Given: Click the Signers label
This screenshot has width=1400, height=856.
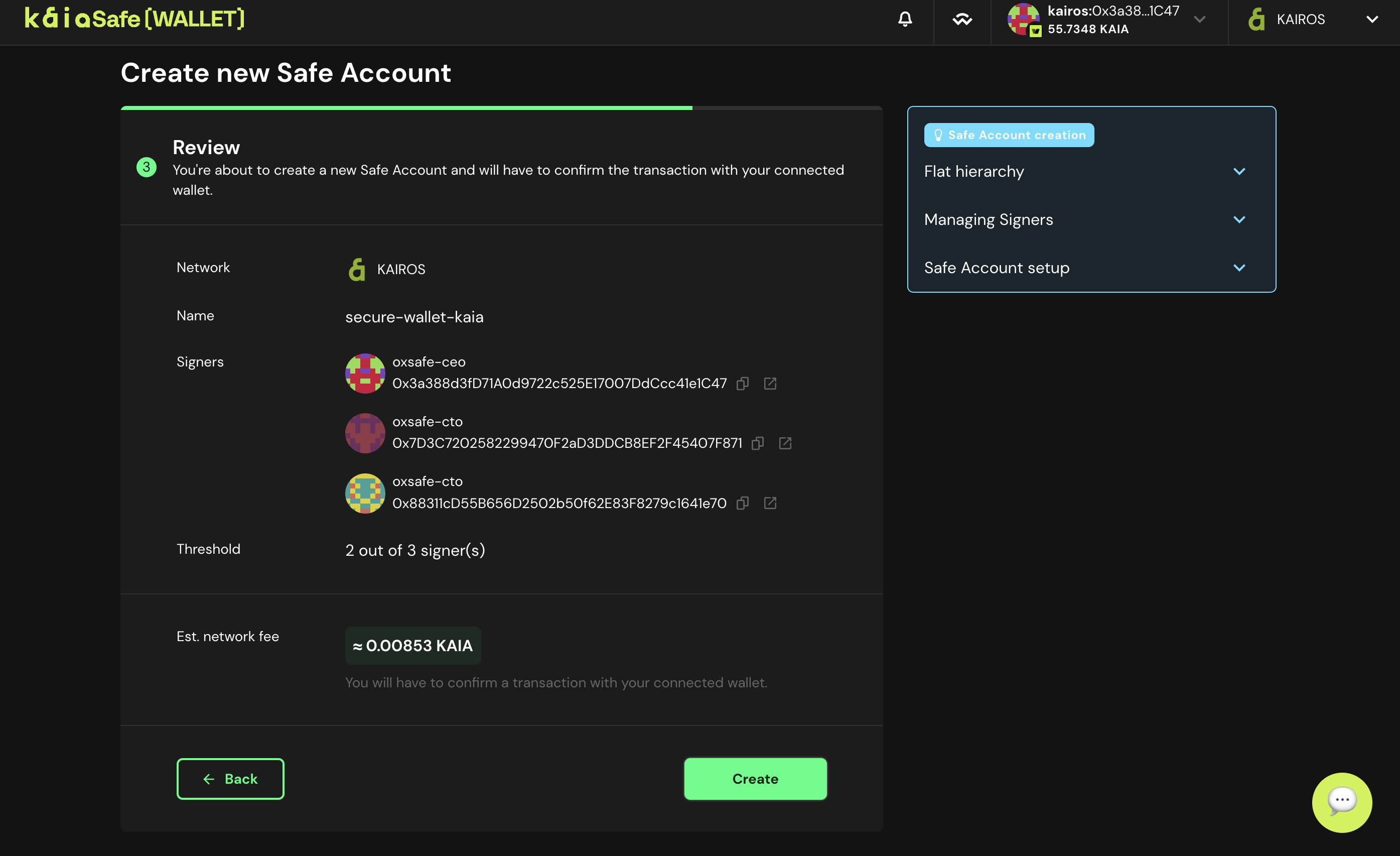Looking at the screenshot, I should pyautogui.click(x=200, y=362).
